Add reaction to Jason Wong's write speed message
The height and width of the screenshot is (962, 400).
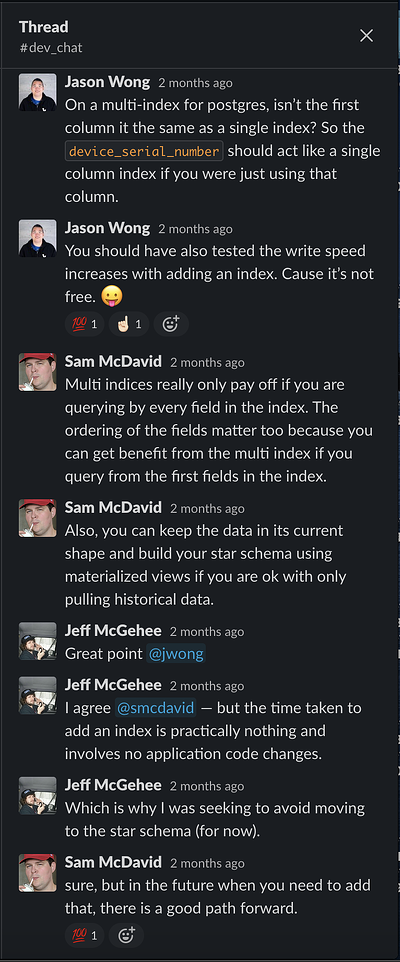(x=171, y=324)
